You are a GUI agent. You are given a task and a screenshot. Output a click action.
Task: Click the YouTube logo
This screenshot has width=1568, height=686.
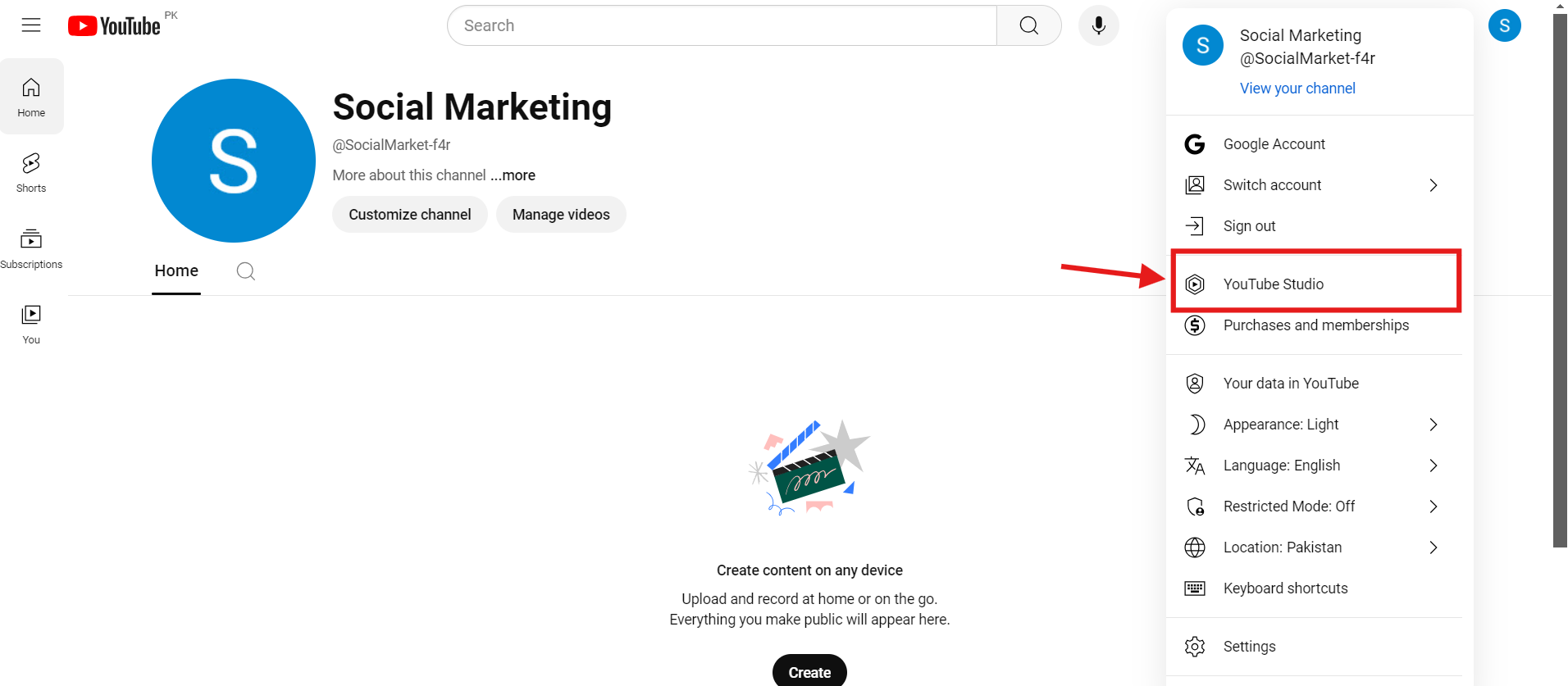click(x=115, y=26)
